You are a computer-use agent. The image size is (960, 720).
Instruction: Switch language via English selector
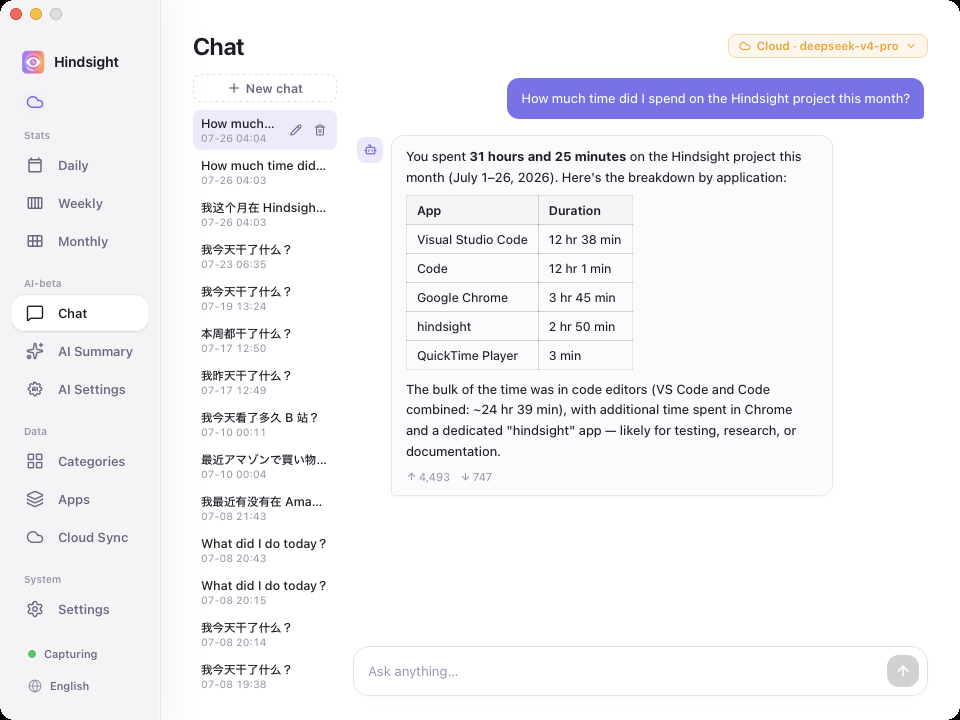59,686
